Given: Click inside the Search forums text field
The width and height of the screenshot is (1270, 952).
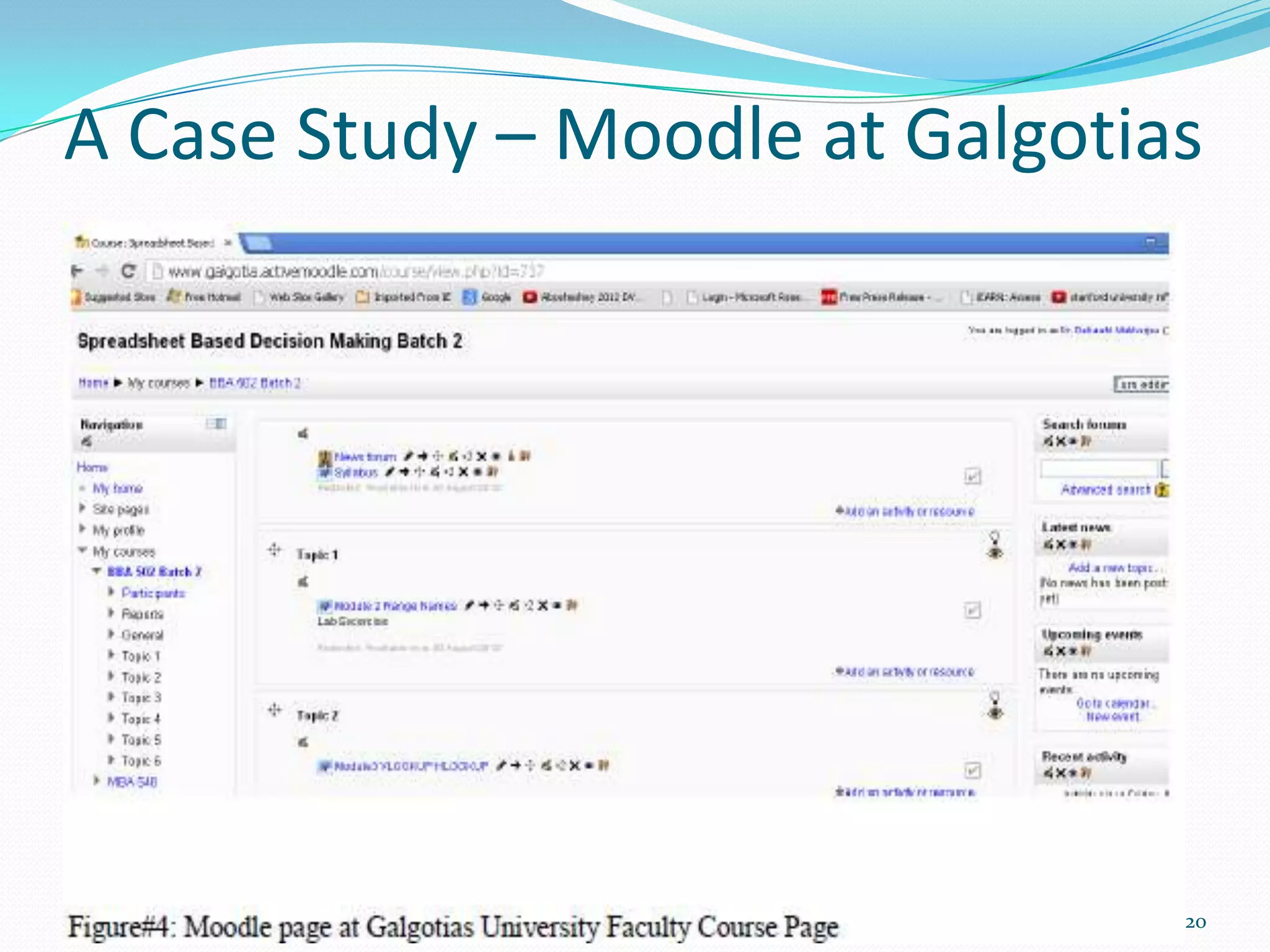Looking at the screenshot, I should point(1099,469).
